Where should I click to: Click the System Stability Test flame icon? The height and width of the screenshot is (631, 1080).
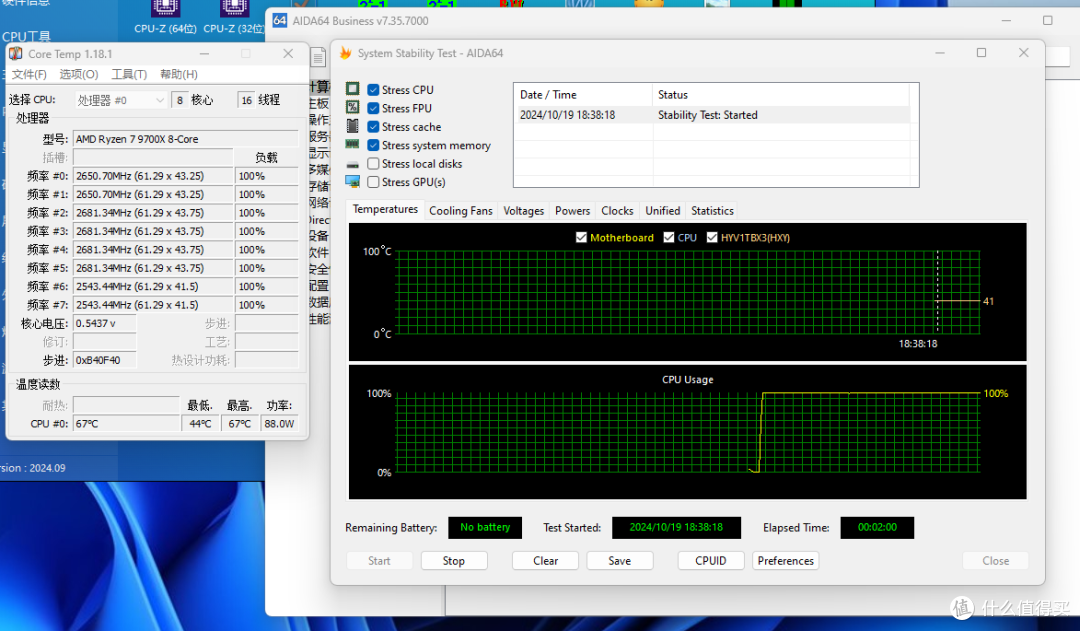point(345,53)
